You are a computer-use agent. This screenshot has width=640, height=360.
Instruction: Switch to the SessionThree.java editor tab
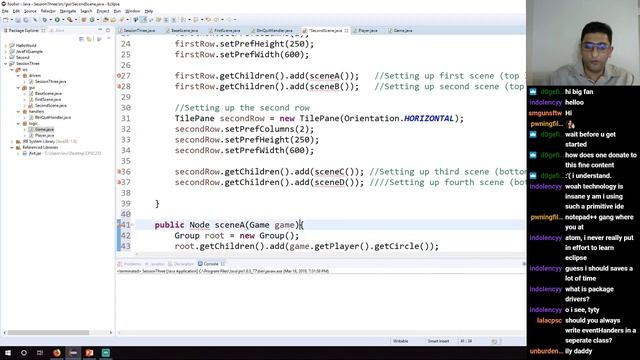point(139,30)
